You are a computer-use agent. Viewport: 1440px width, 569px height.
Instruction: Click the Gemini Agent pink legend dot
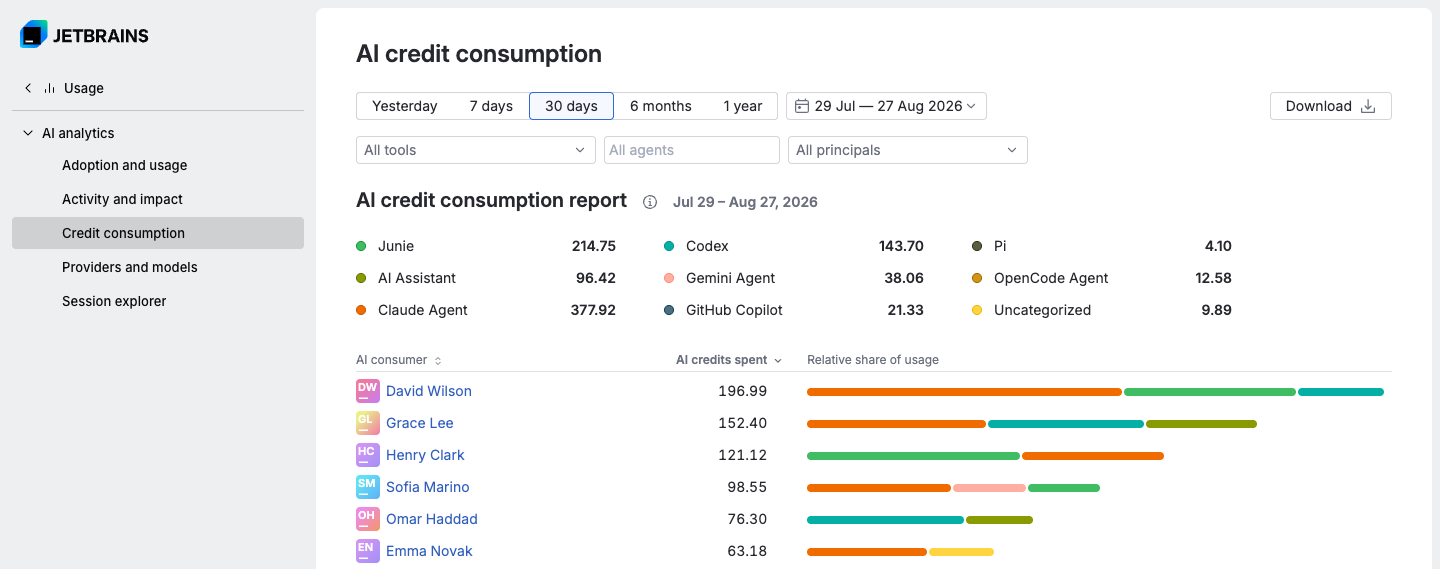669,278
